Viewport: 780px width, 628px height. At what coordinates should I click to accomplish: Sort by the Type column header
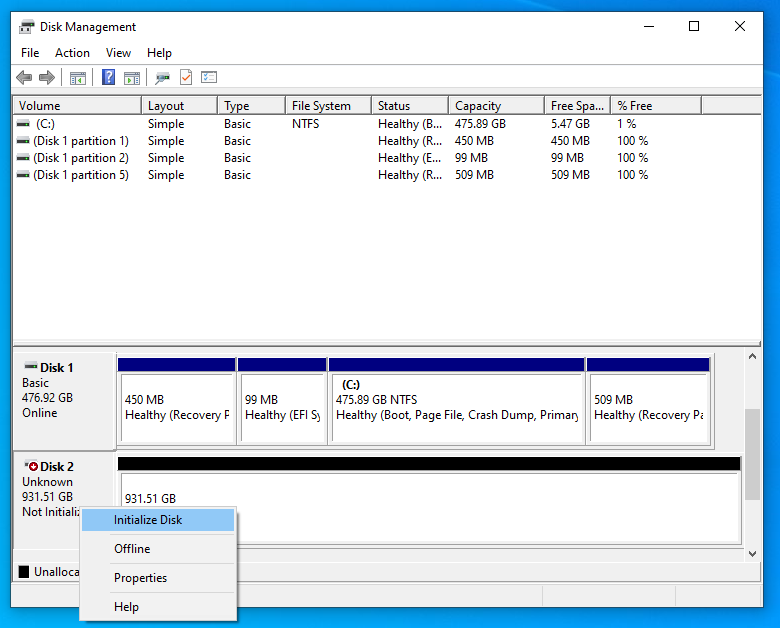pyautogui.click(x=252, y=105)
